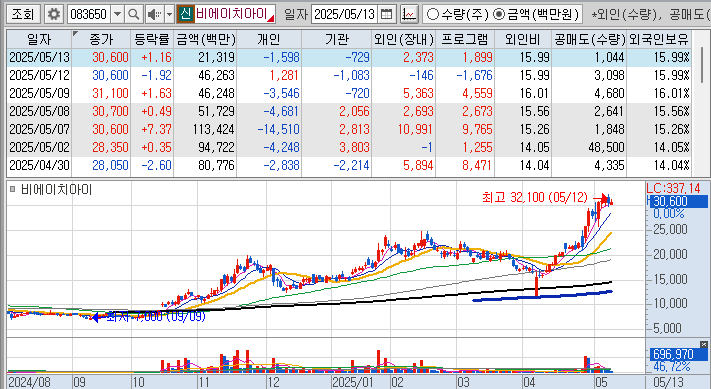Click the 개인 column header

269,39
